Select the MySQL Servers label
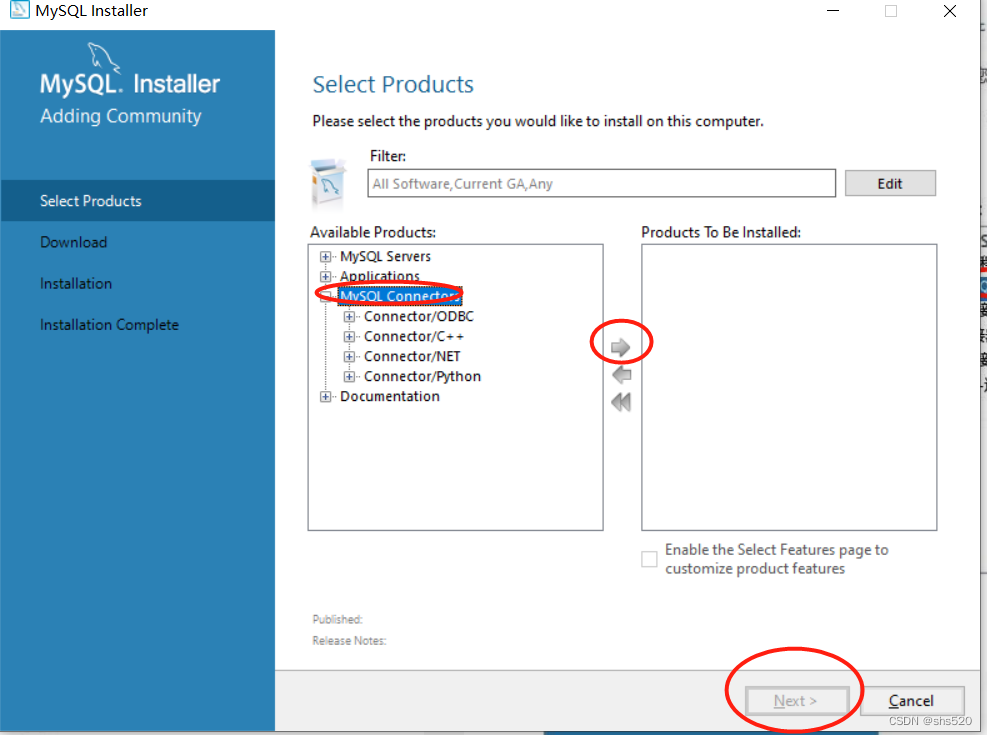Image resolution: width=987 pixels, height=735 pixels. (385, 256)
